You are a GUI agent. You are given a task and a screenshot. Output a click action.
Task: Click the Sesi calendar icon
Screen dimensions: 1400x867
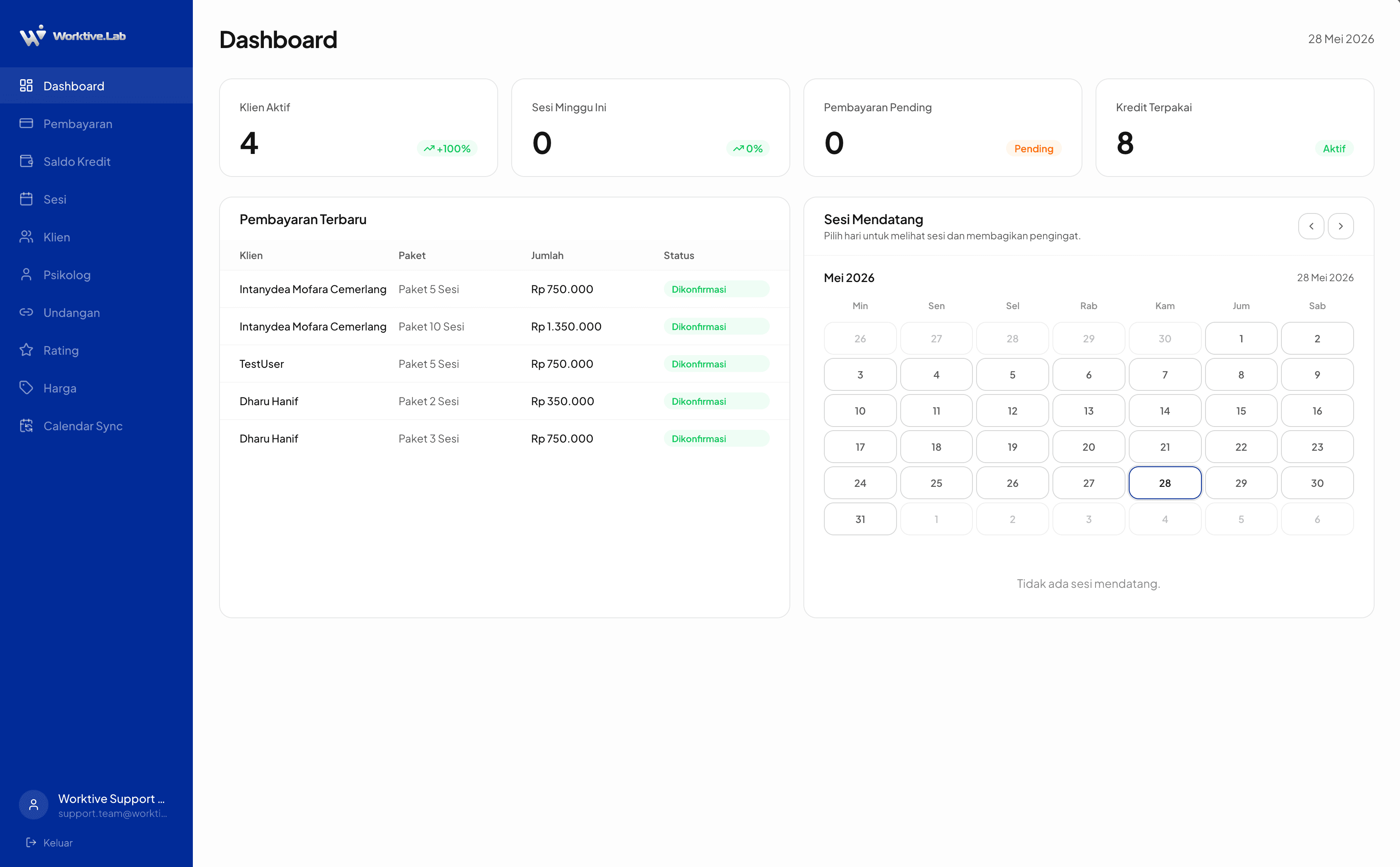[26, 199]
